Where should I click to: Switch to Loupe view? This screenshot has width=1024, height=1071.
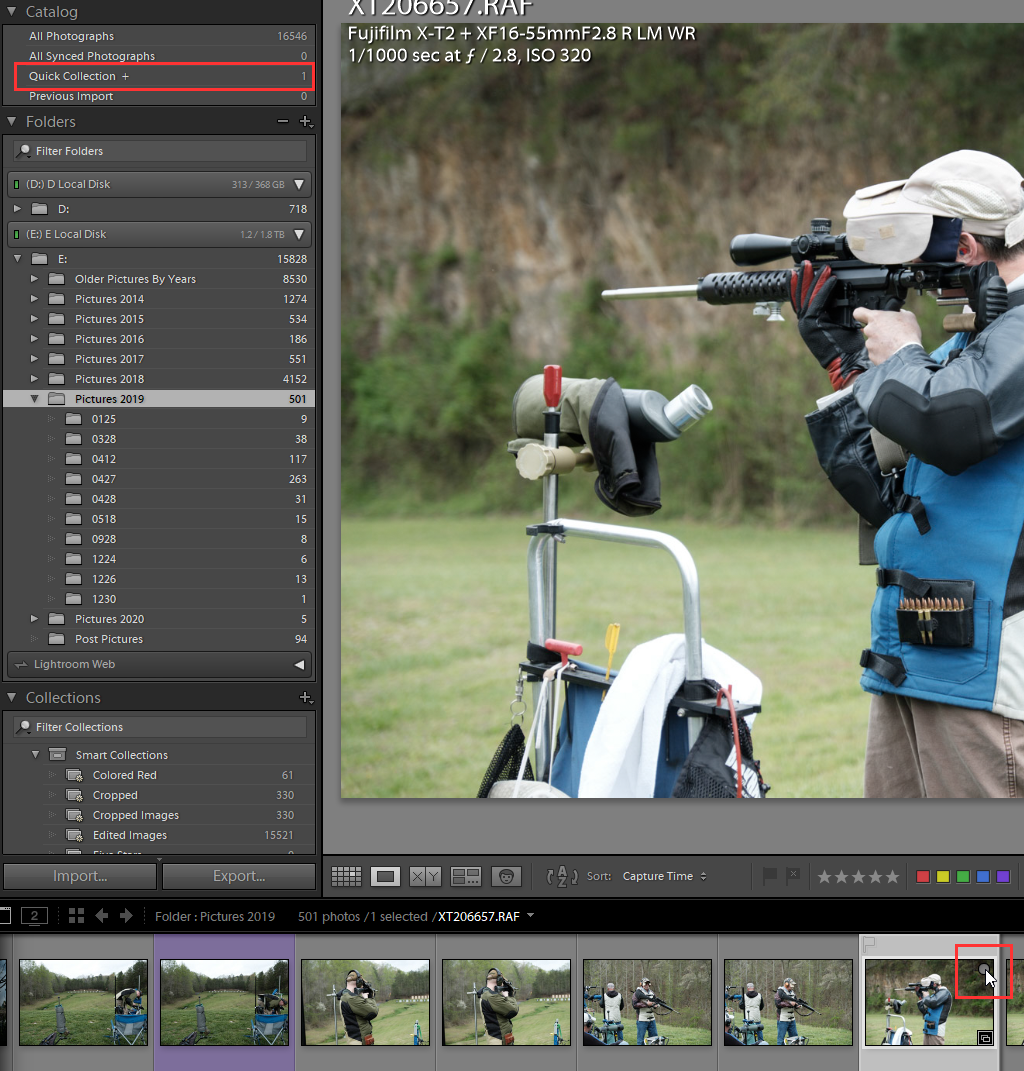point(386,876)
